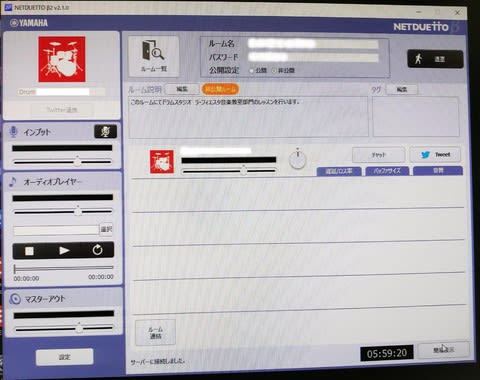Click the Tweet bird button
480x380 pixels.
[x=435, y=155]
